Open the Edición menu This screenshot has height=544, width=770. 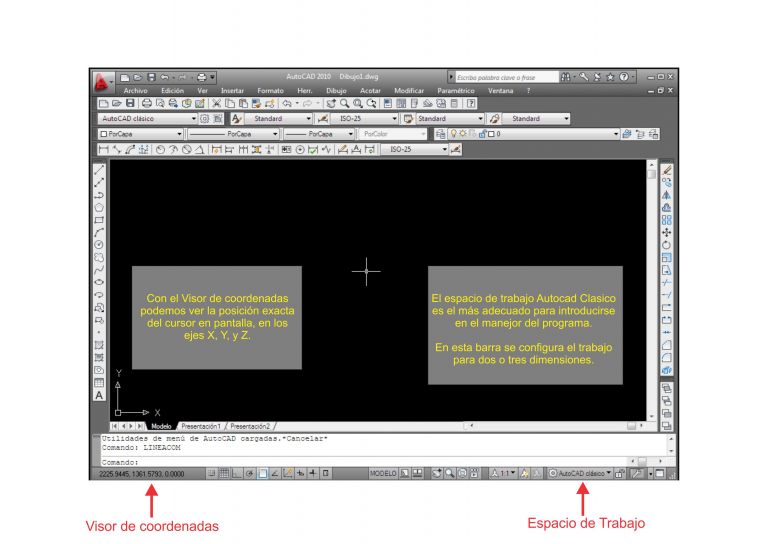point(172,91)
